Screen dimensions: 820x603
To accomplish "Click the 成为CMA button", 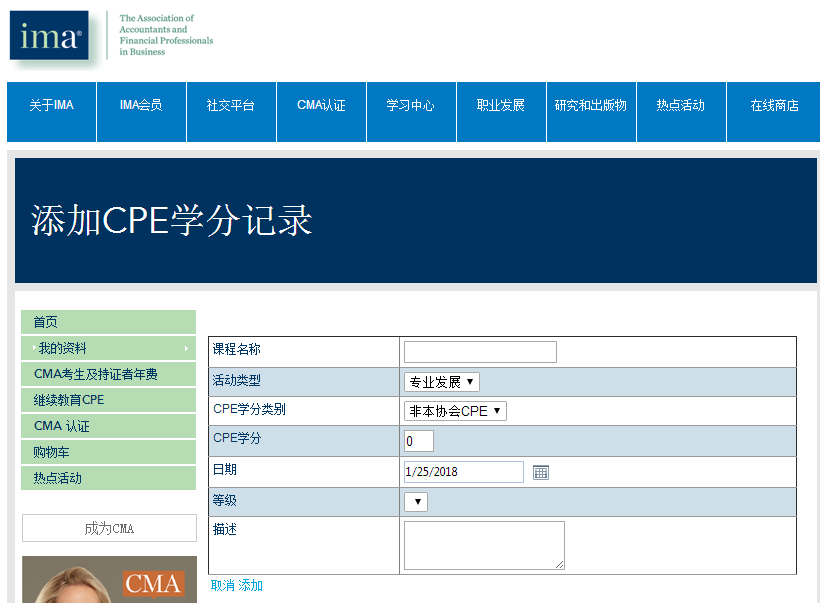I will (108, 528).
